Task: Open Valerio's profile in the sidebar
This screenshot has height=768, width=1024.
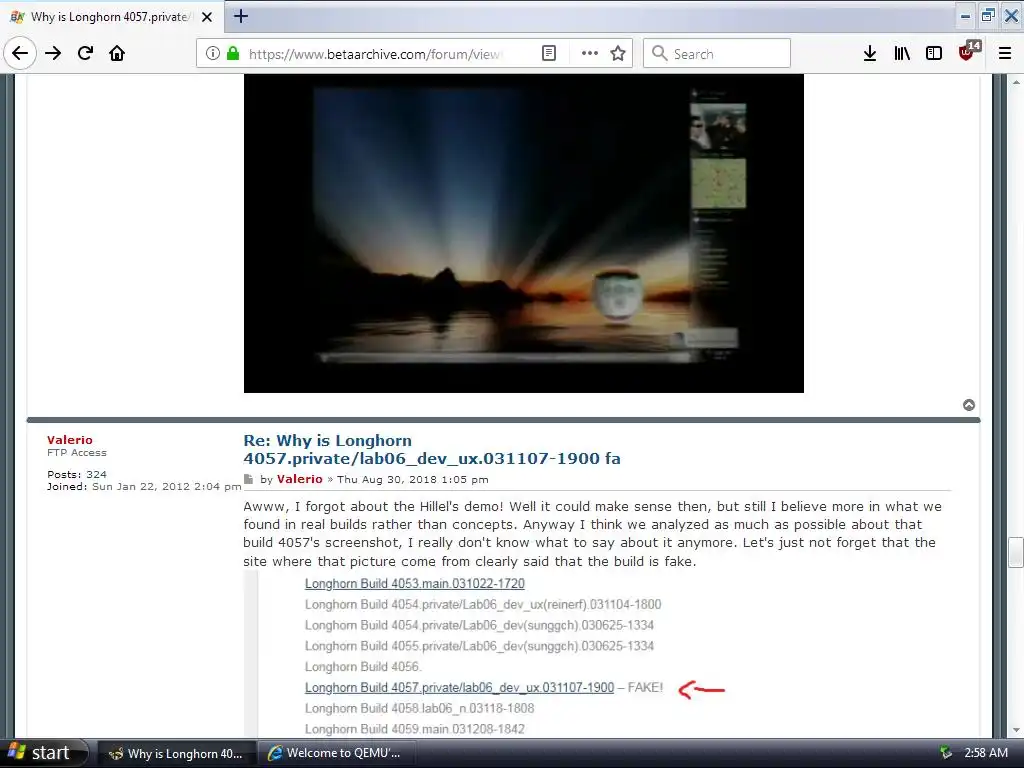Action: pos(70,440)
